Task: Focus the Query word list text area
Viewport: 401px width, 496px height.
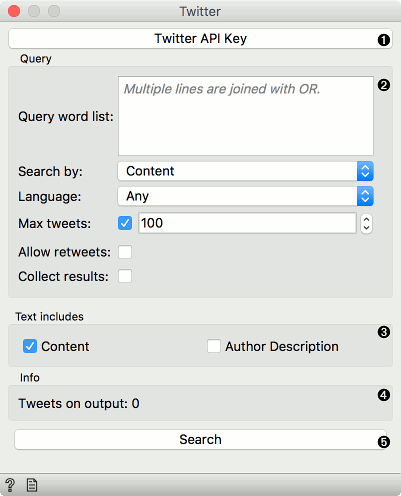Action: pos(246,116)
